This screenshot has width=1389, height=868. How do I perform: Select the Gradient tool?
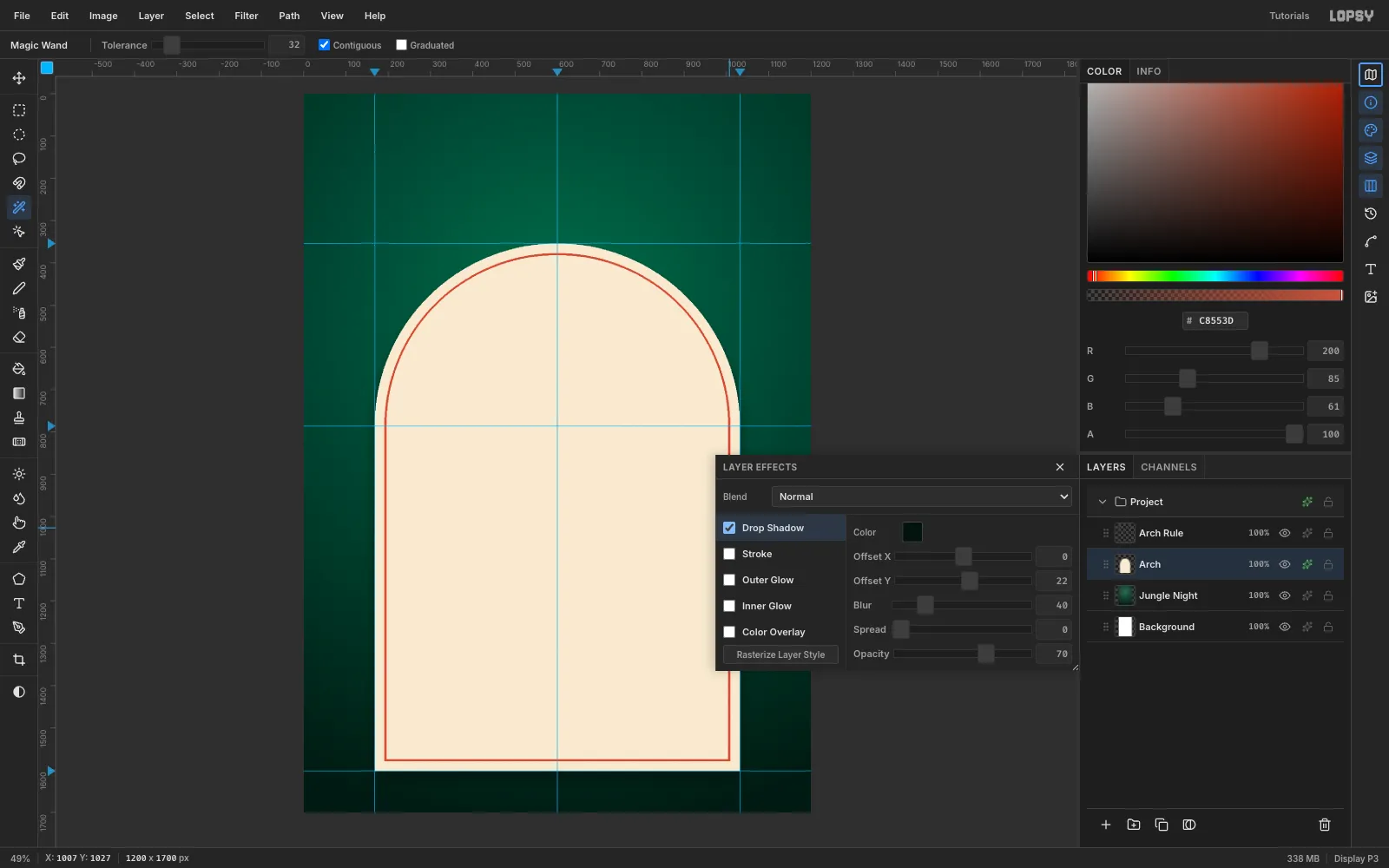pos(19,393)
